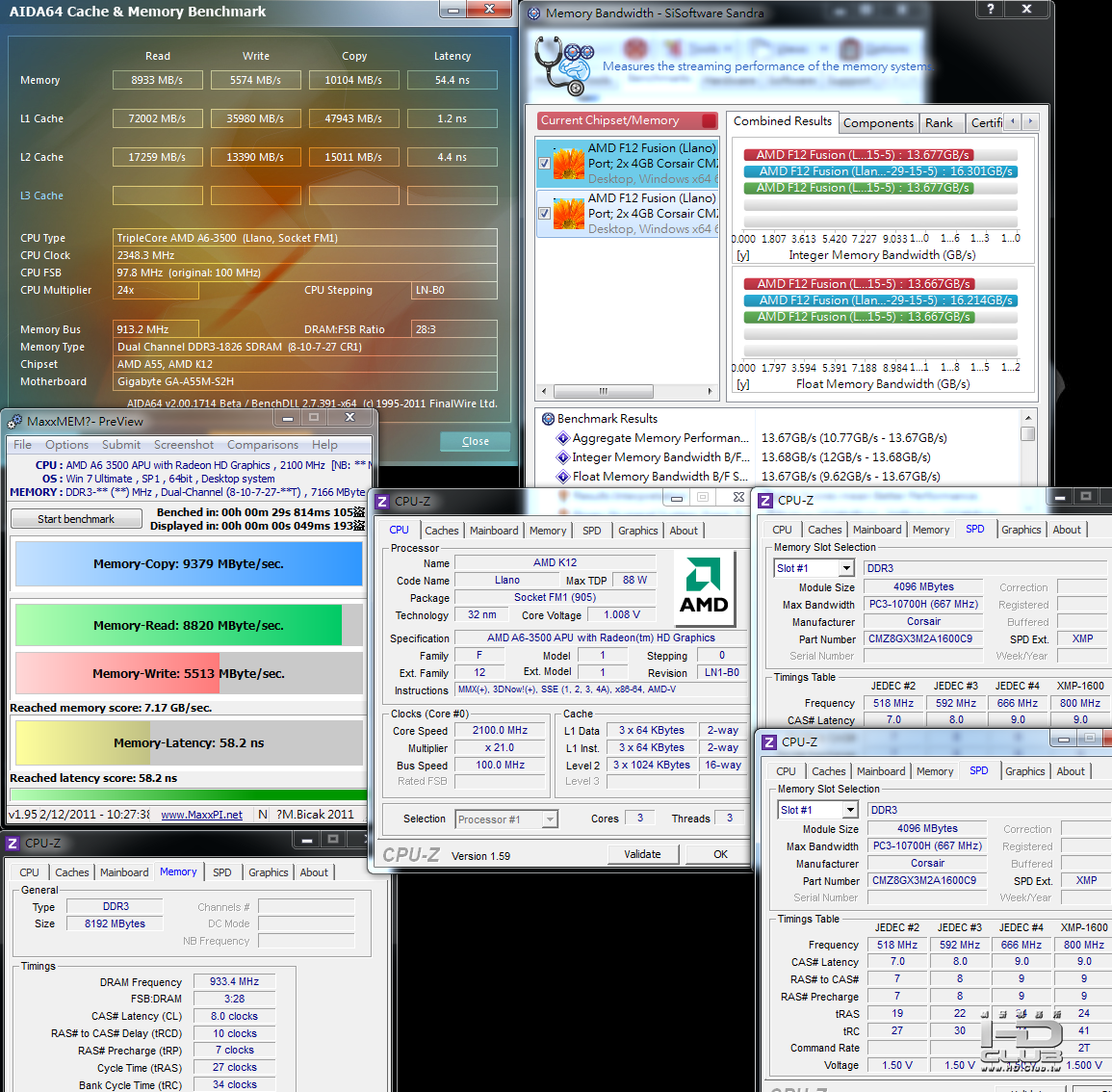
Task: Click the Memory Bandwidth title bar icon
Action: [533, 13]
